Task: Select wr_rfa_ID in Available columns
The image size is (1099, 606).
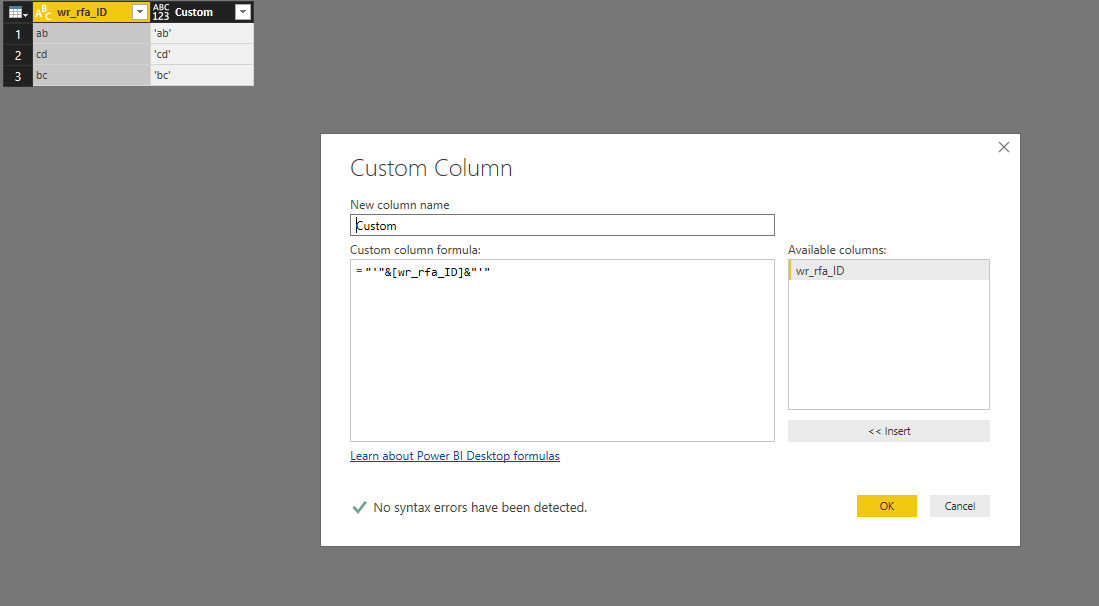Action: 889,270
